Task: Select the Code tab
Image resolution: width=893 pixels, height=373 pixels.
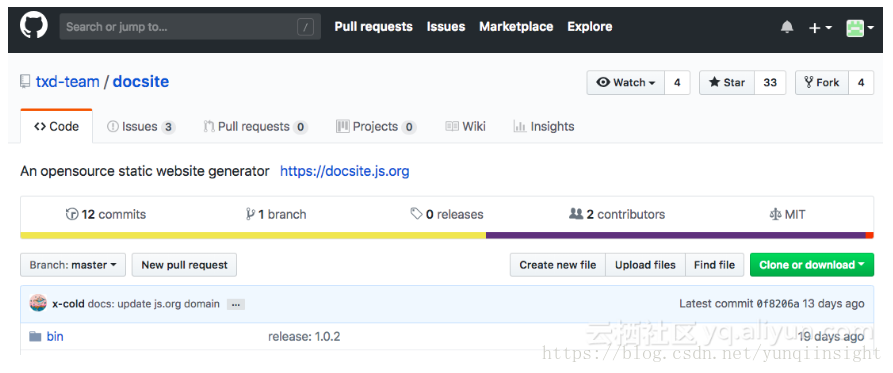Action: [x=56, y=126]
